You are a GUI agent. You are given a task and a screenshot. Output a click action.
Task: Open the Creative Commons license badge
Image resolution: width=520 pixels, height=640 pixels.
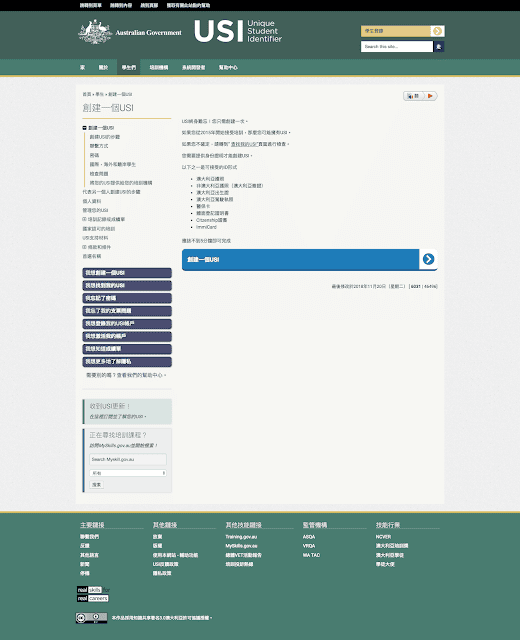[91, 618]
